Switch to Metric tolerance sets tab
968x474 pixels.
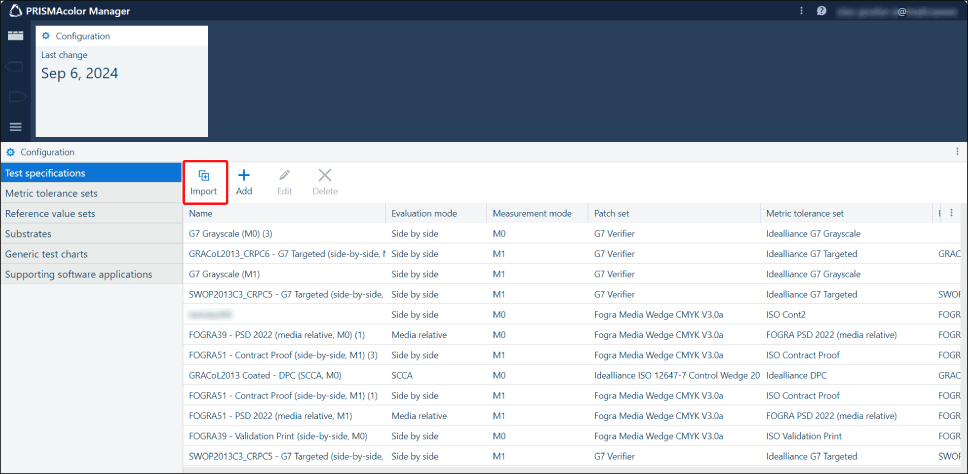(x=52, y=193)
